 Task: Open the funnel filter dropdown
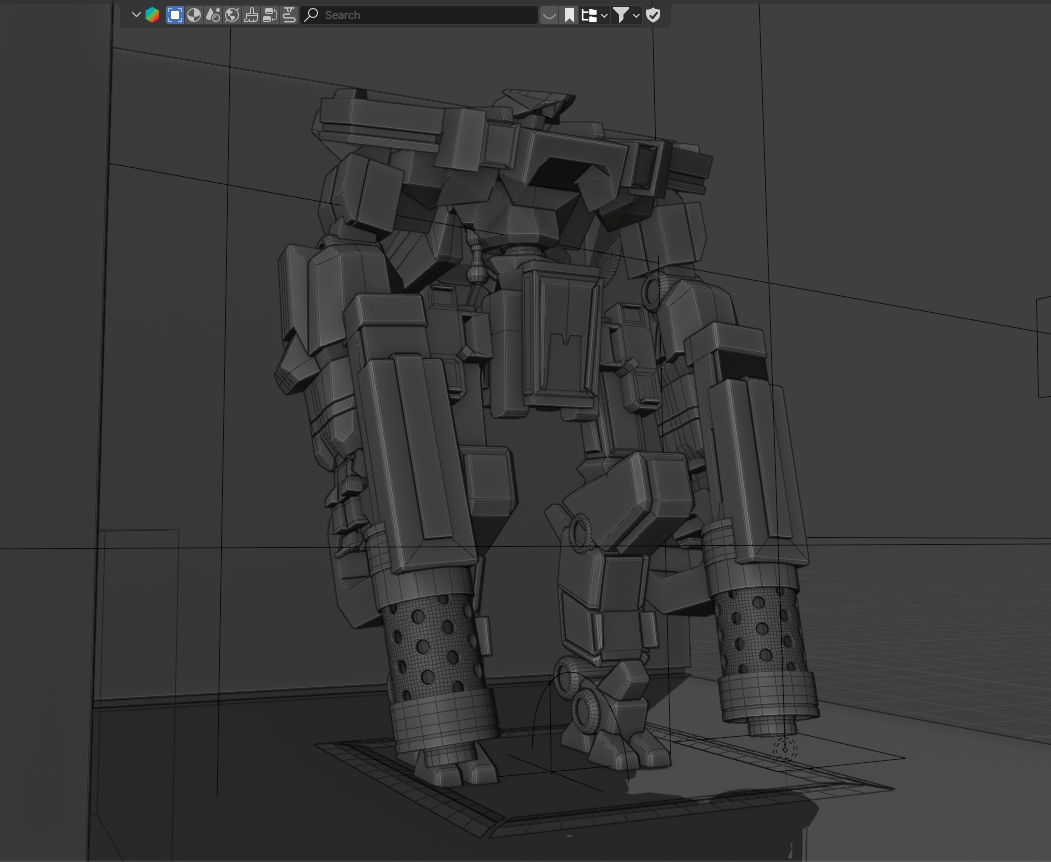(625, 15)
